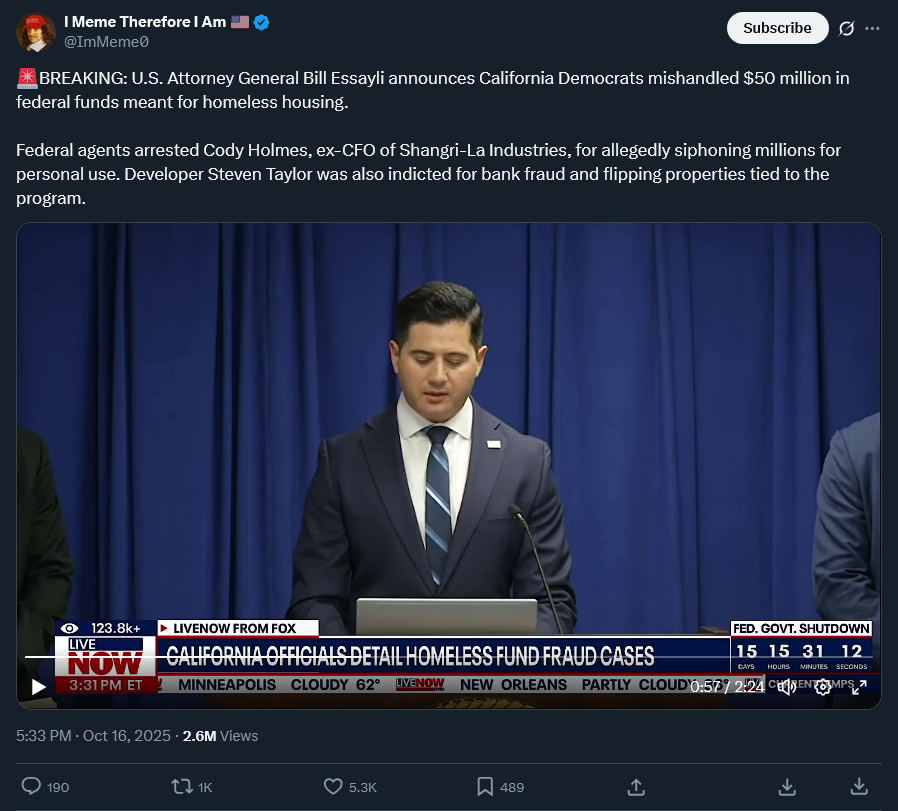Open the @ImMeme0 handle link
898x811 pixels.
(x=106, y=42)
